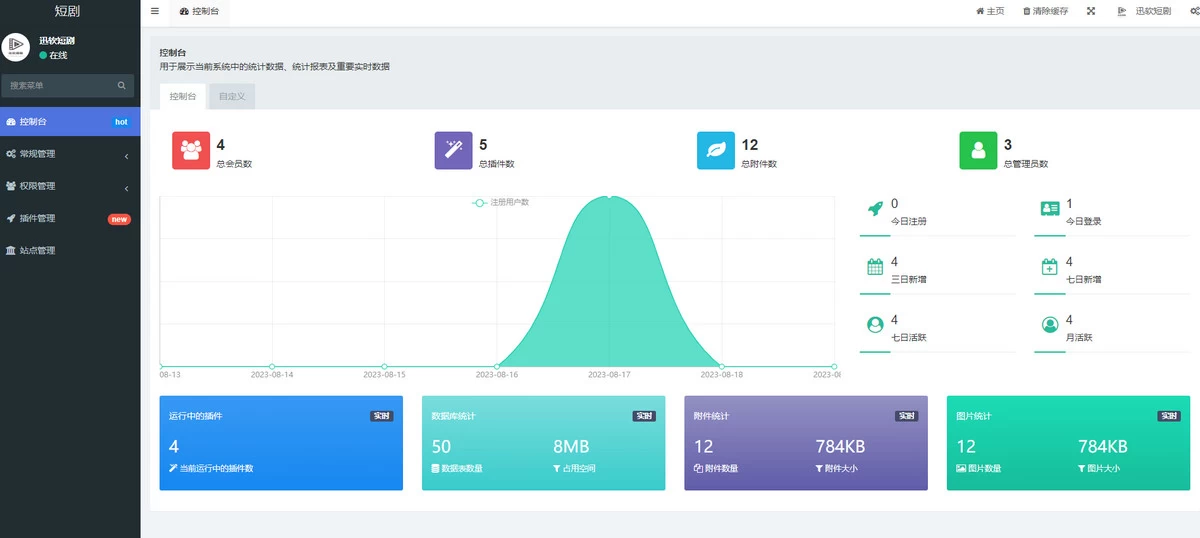Expand the 常规管理 sidebar menu
The height and width of the screenshot is (538, 1200).
[69, 154]
